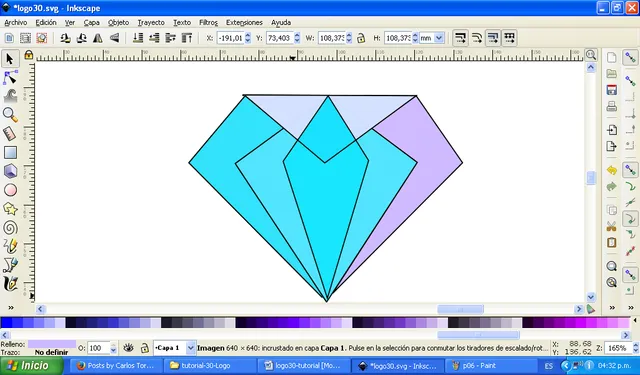Toggle move patterns with object
The image size is (640, 375).
pyautogui.click(x=509, y=38)
